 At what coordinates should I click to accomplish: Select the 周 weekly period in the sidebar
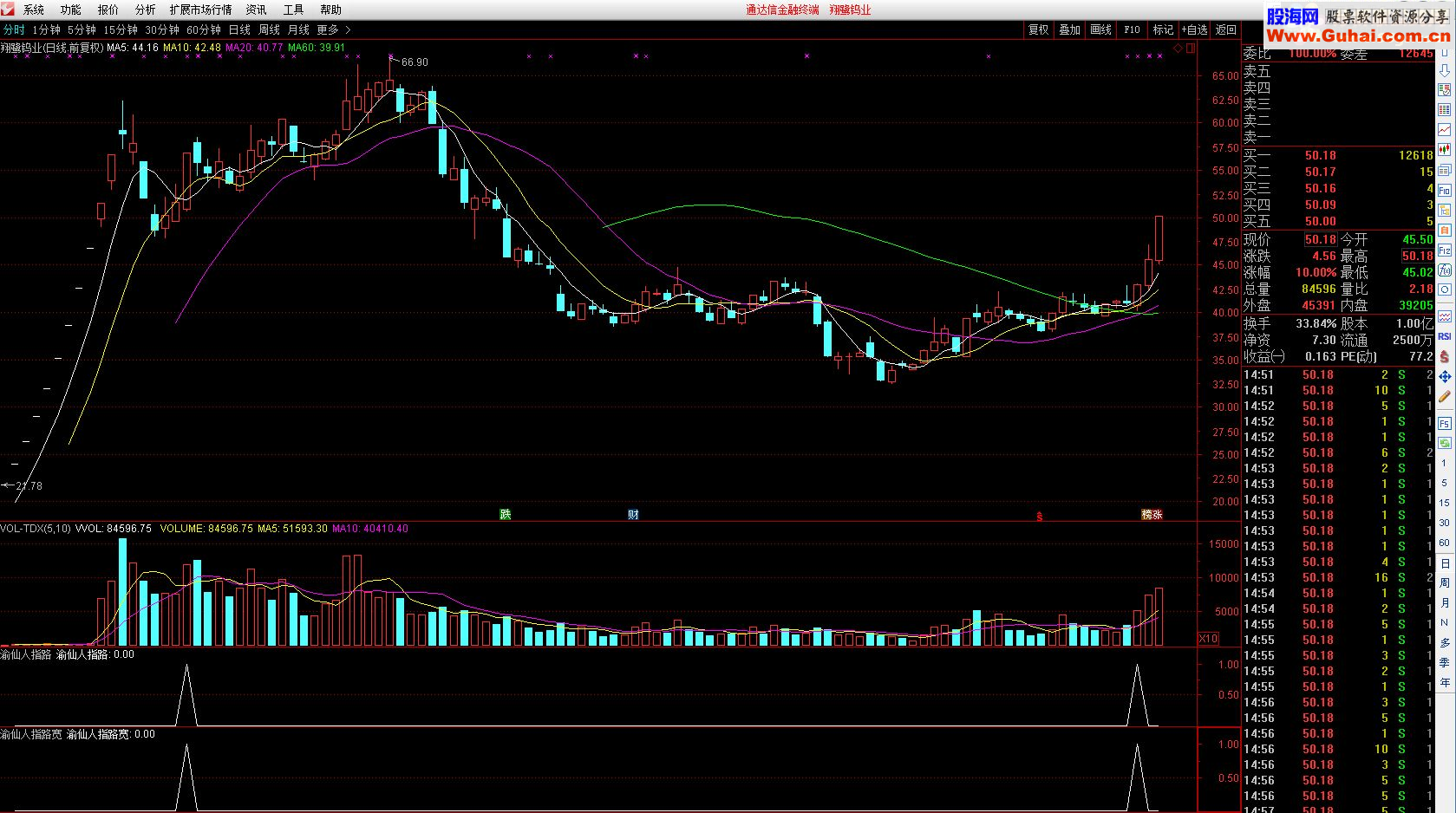[x=1445, y=583]
